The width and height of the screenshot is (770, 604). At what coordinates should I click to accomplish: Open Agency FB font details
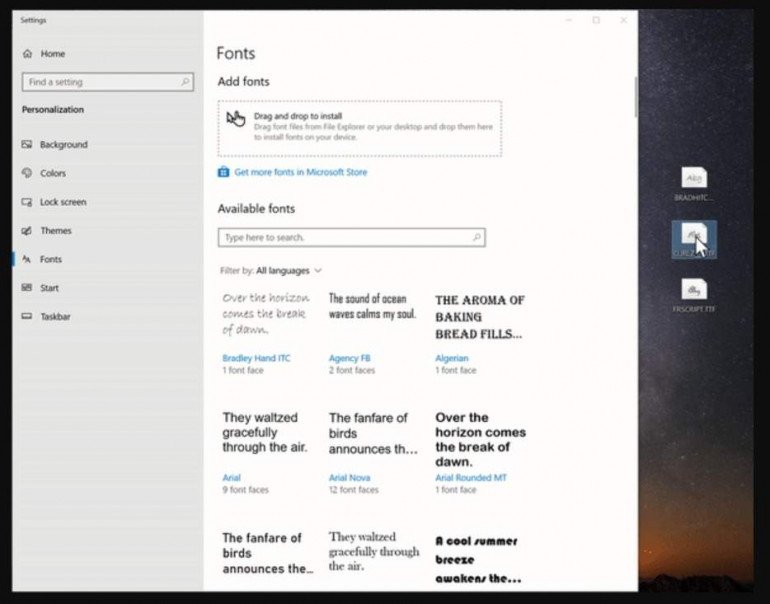click(350, 358)
